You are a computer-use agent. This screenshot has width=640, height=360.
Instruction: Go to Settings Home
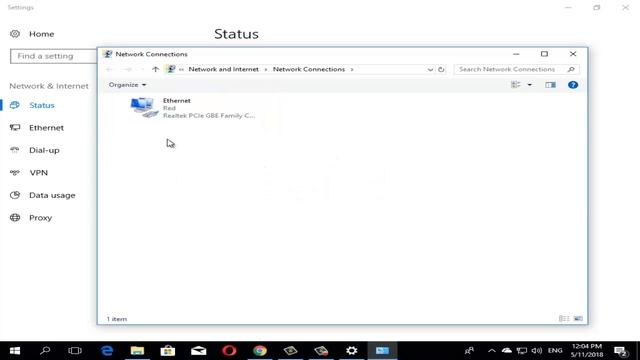32,34
